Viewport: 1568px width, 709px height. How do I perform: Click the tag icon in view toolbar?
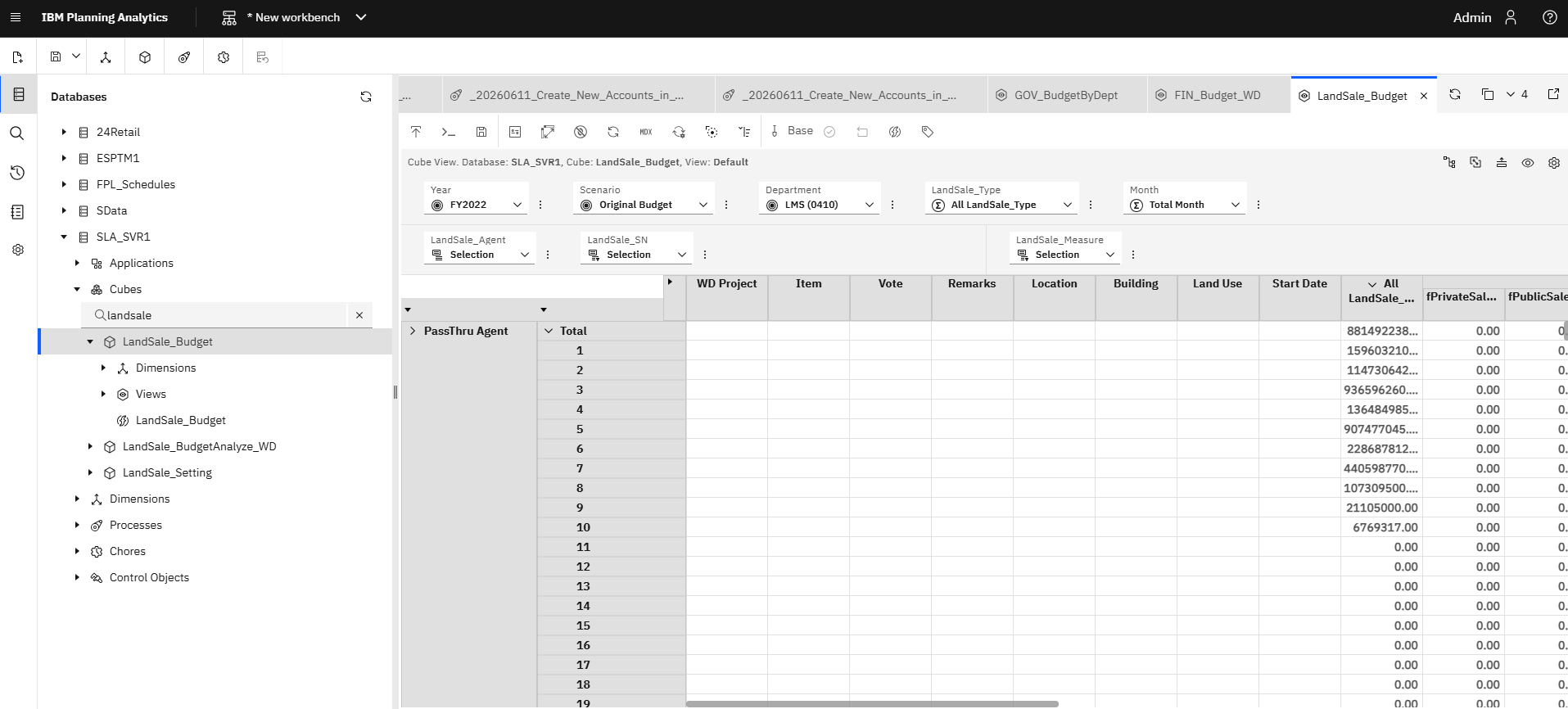pos(928,131)
